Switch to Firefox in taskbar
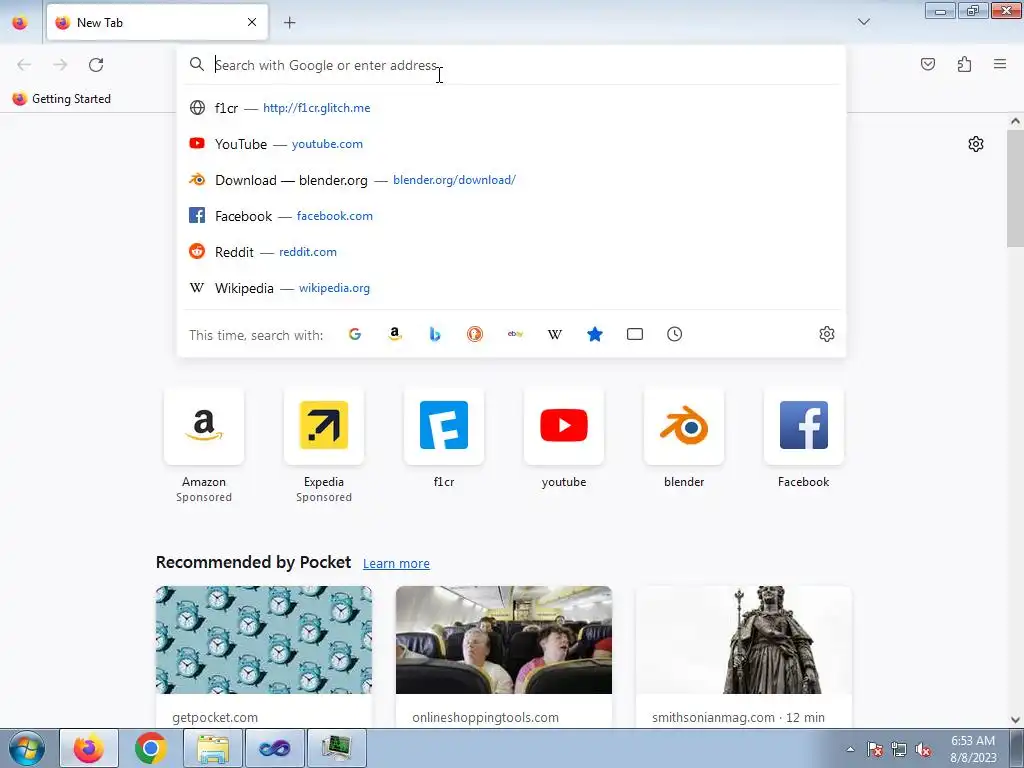 click(89, 748)
